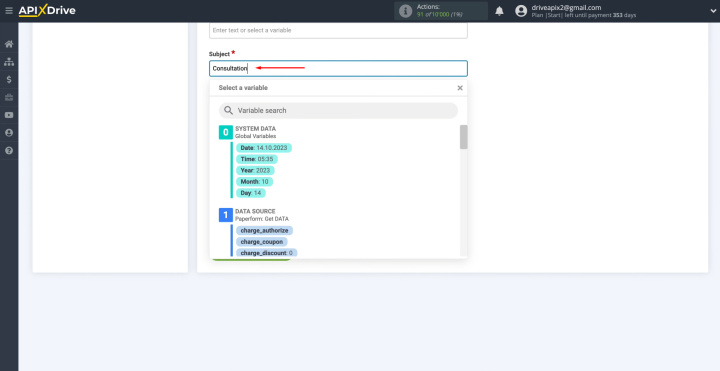Open the YouTube video sidebar icon
Viewport: 720px width, 371px height.
click(x=9, y=115)
